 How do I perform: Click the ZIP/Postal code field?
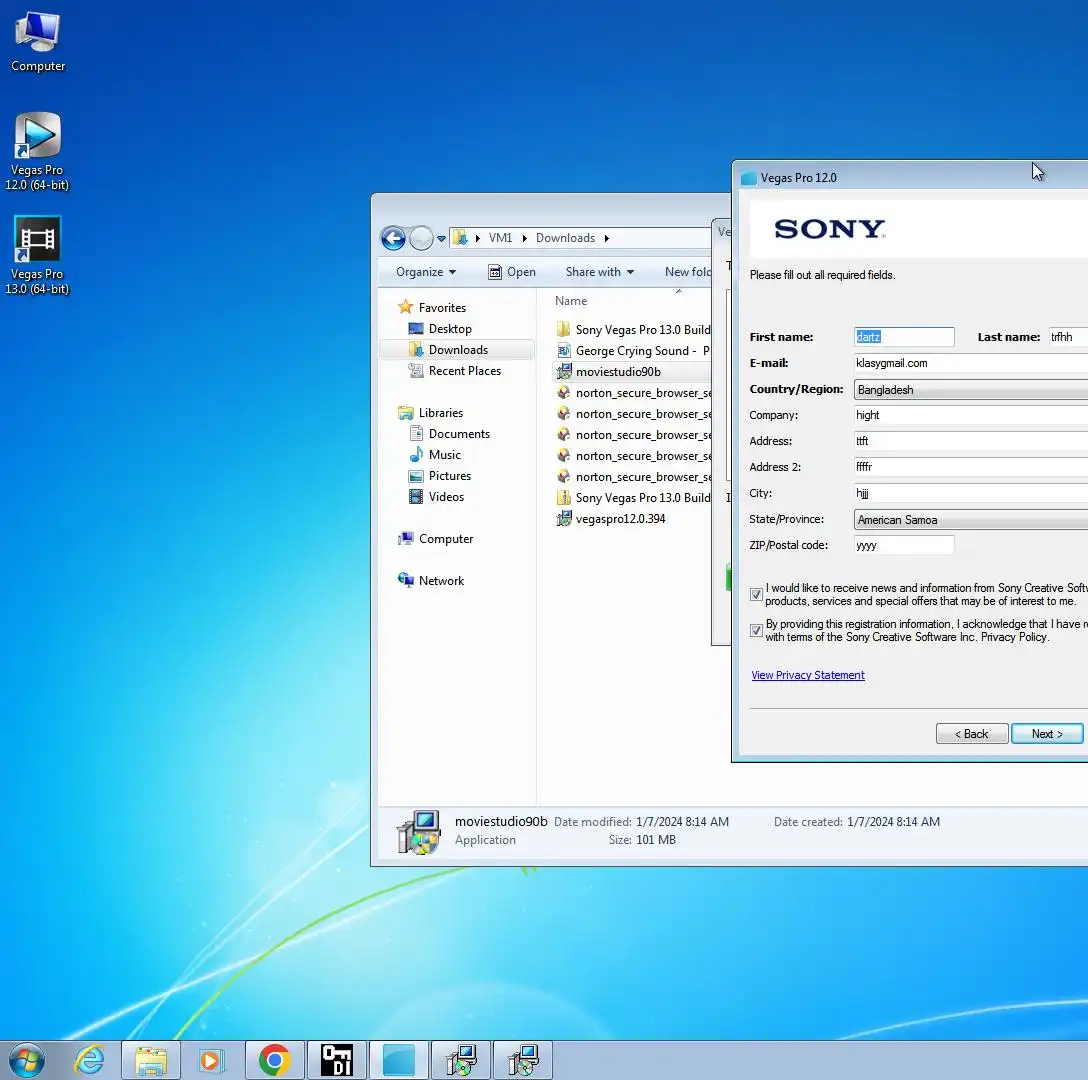coord(904,545)
